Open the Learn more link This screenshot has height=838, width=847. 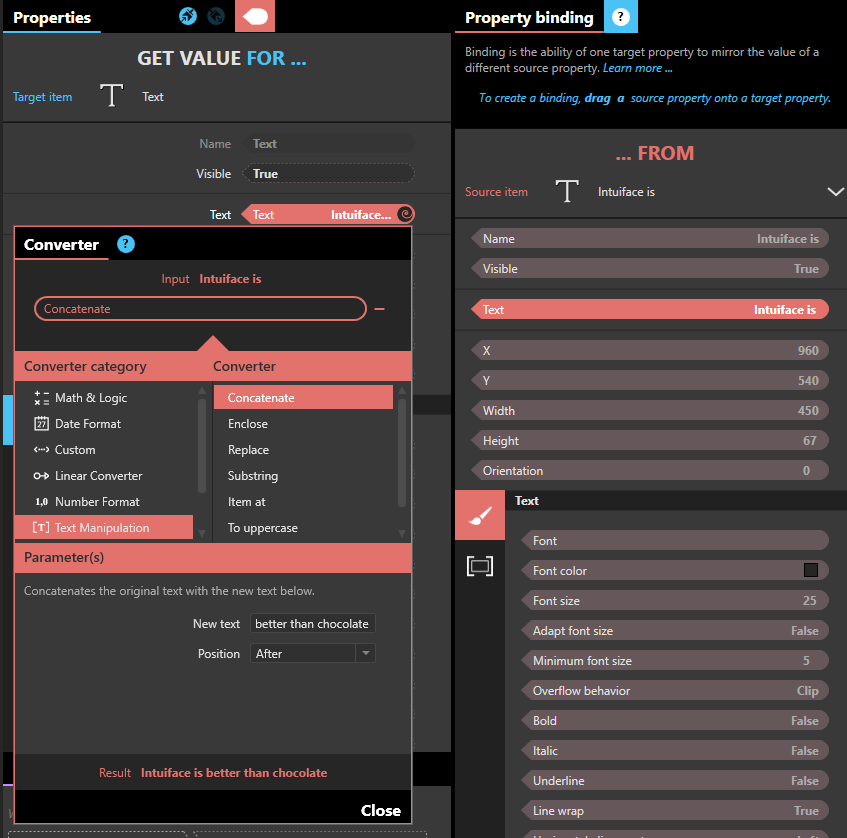637,68
